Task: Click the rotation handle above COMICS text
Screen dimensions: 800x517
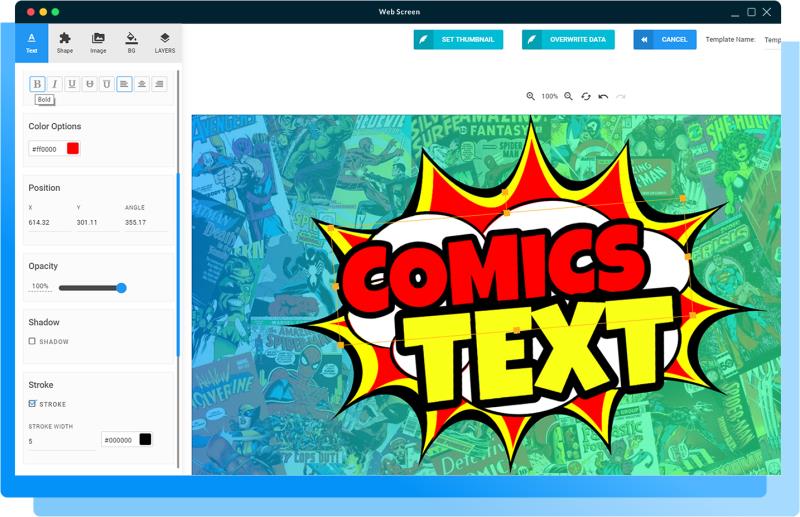Action: (505, 192)
